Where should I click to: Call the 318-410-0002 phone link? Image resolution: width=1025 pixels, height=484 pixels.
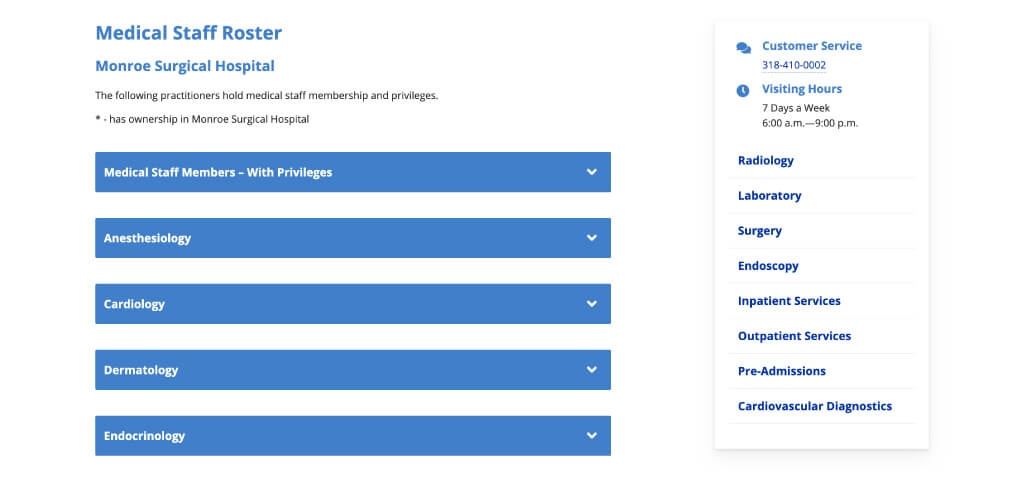[794, 65]
